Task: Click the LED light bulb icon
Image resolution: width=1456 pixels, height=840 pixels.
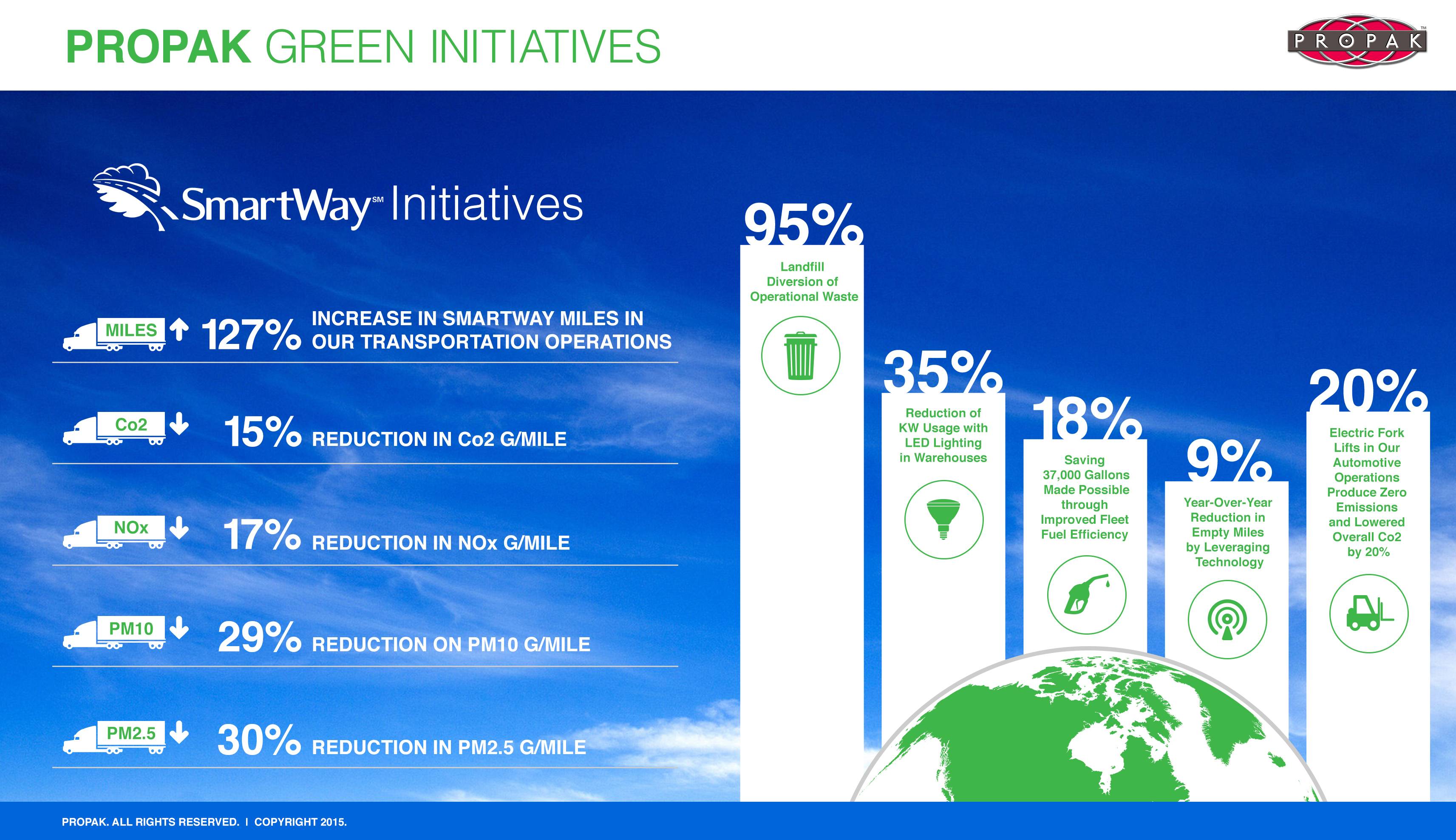Action: click(x=944, y=519)
